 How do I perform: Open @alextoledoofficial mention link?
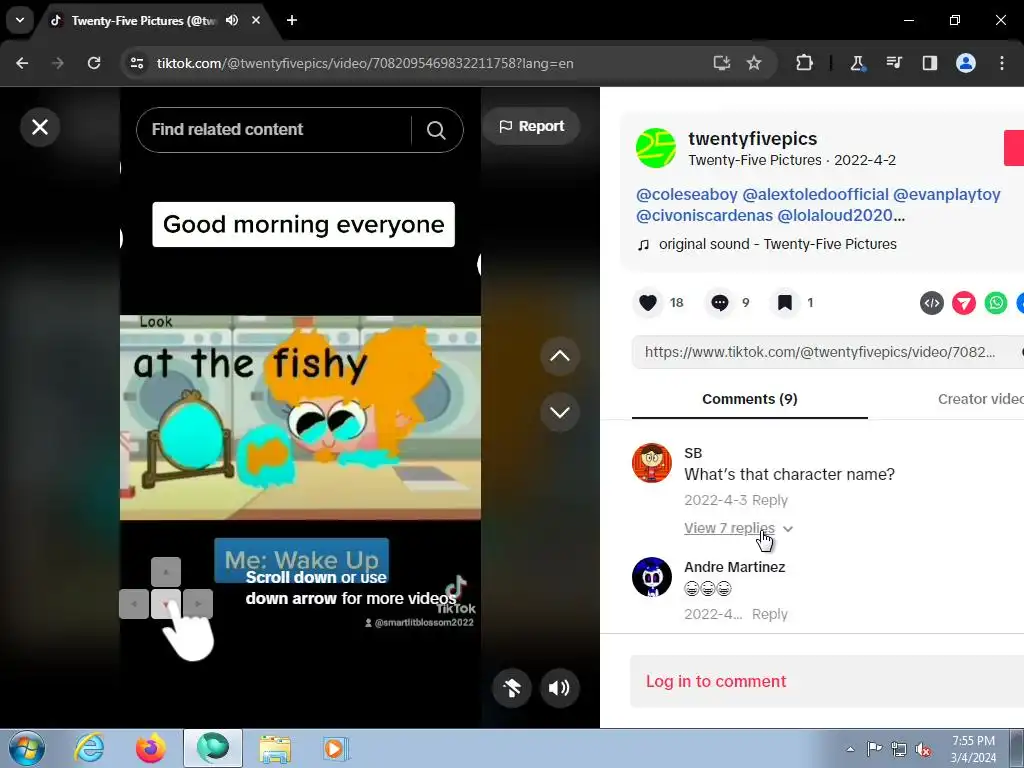click(x=815, y=195)
